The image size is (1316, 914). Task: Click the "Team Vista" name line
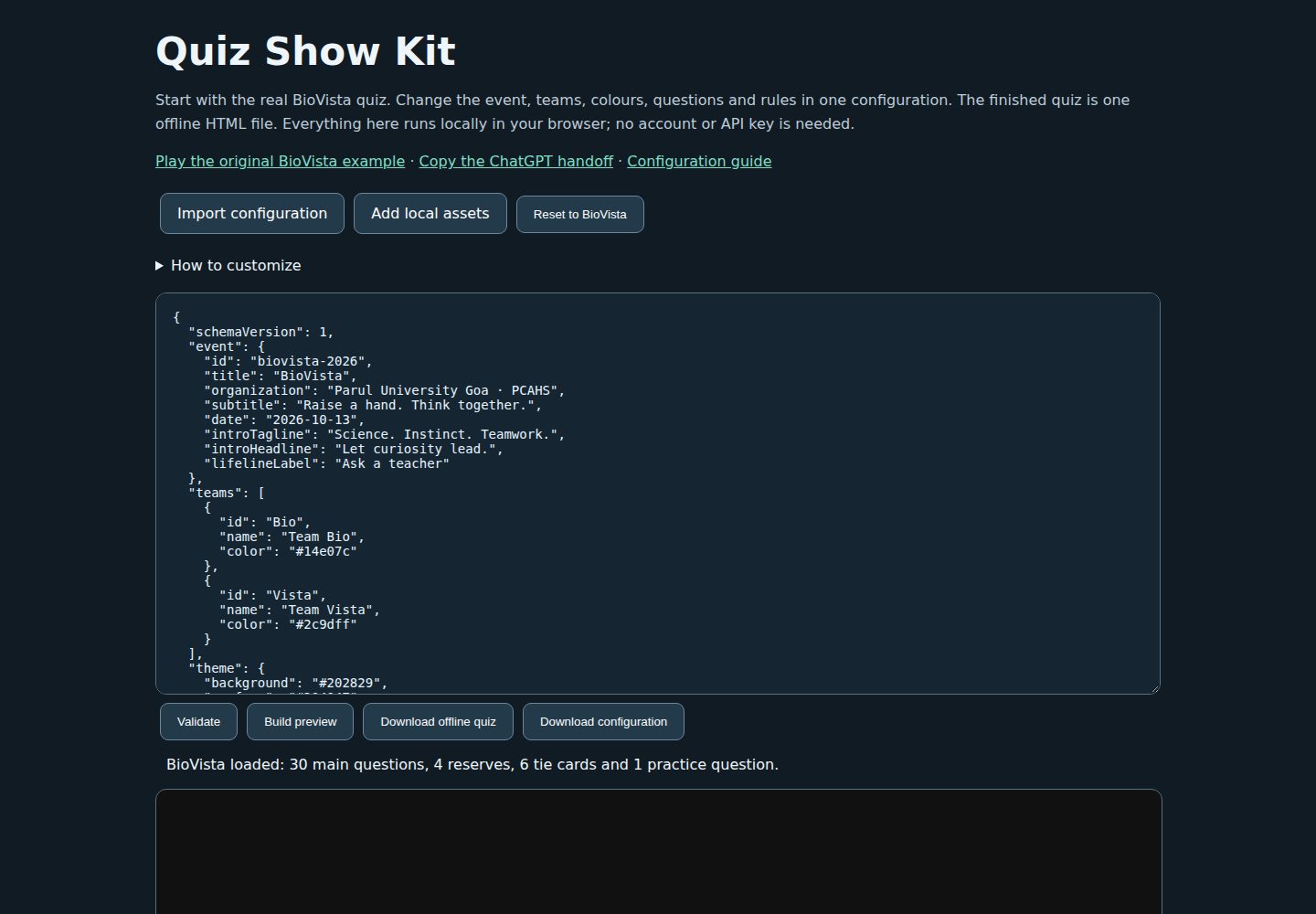(x=300, y=610)
